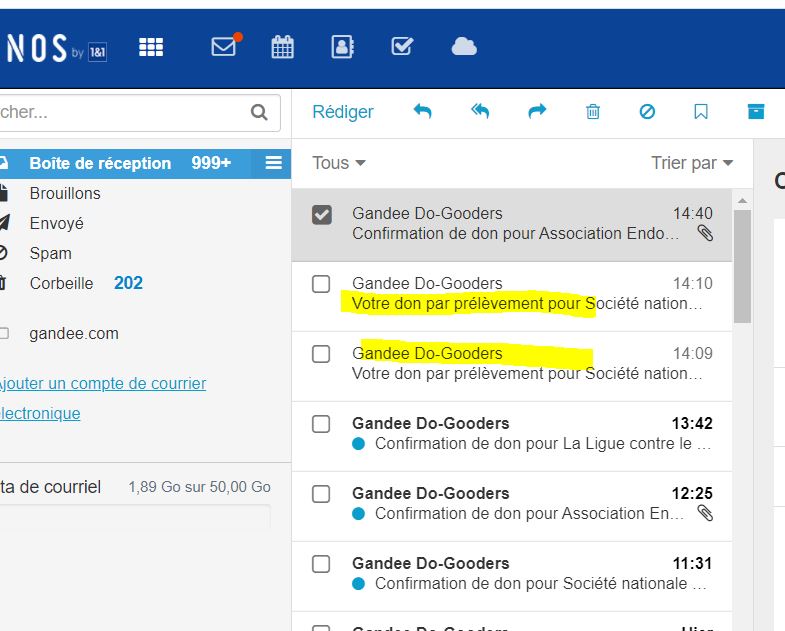Click the bookmark flag icon
Image resolution: width=785 pixels, height=631 pixels.
701,111
